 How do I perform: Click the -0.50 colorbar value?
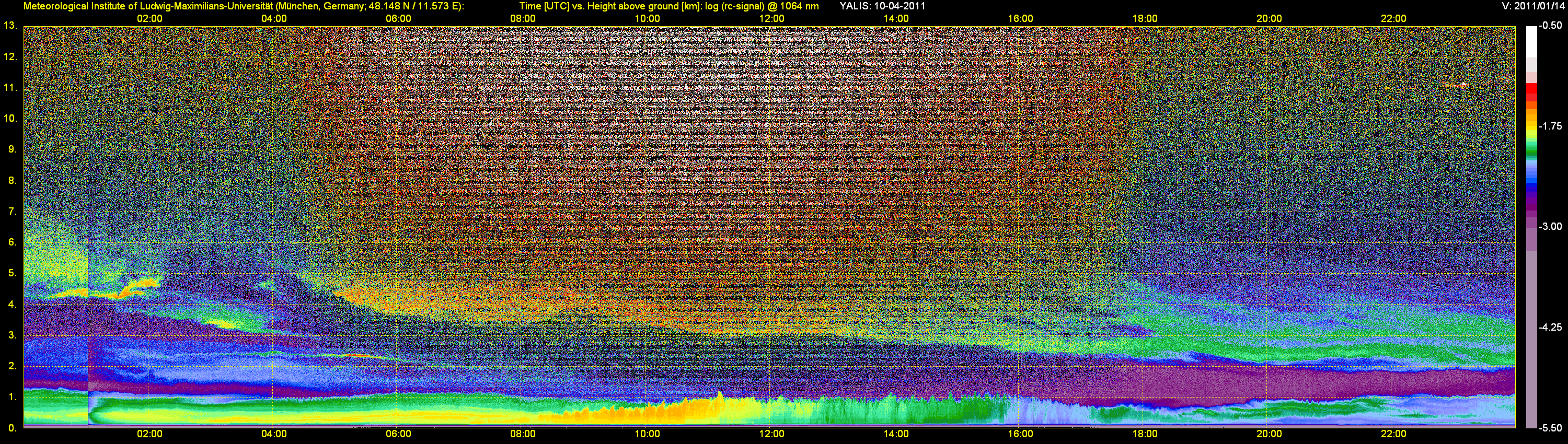click(x=1550, y=26)
